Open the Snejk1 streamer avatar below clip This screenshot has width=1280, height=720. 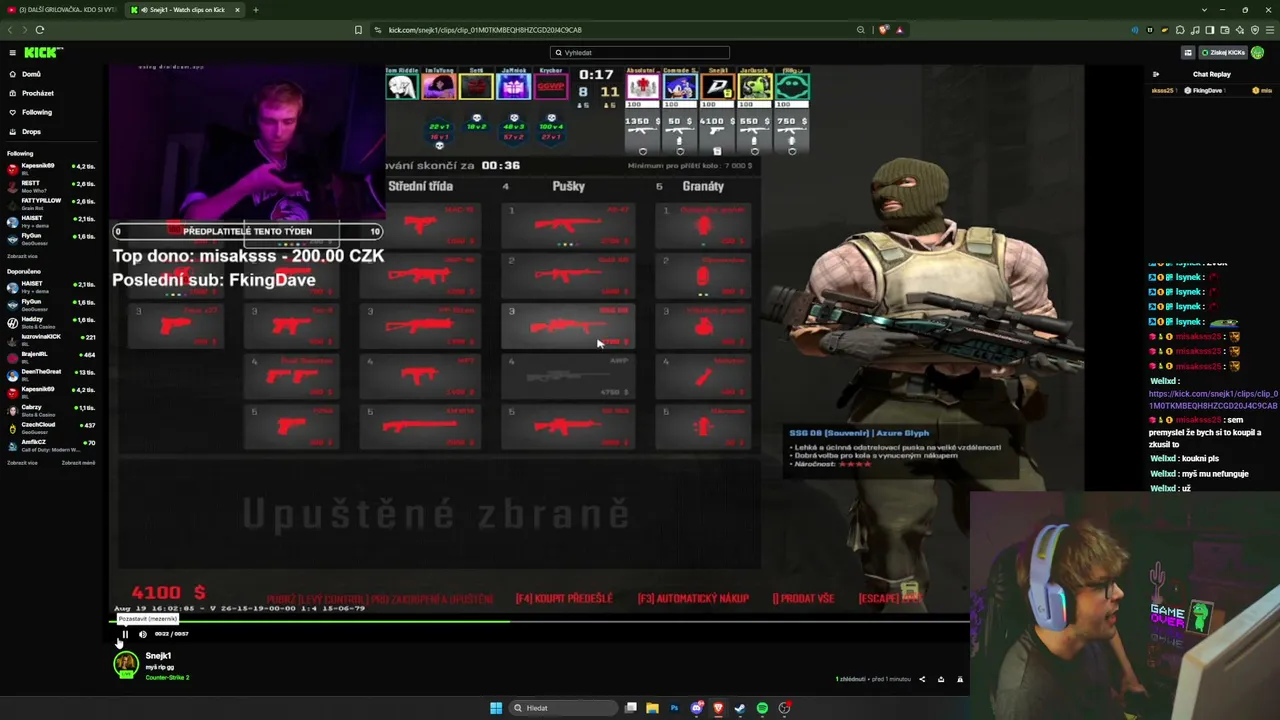(x=125, y=664)
